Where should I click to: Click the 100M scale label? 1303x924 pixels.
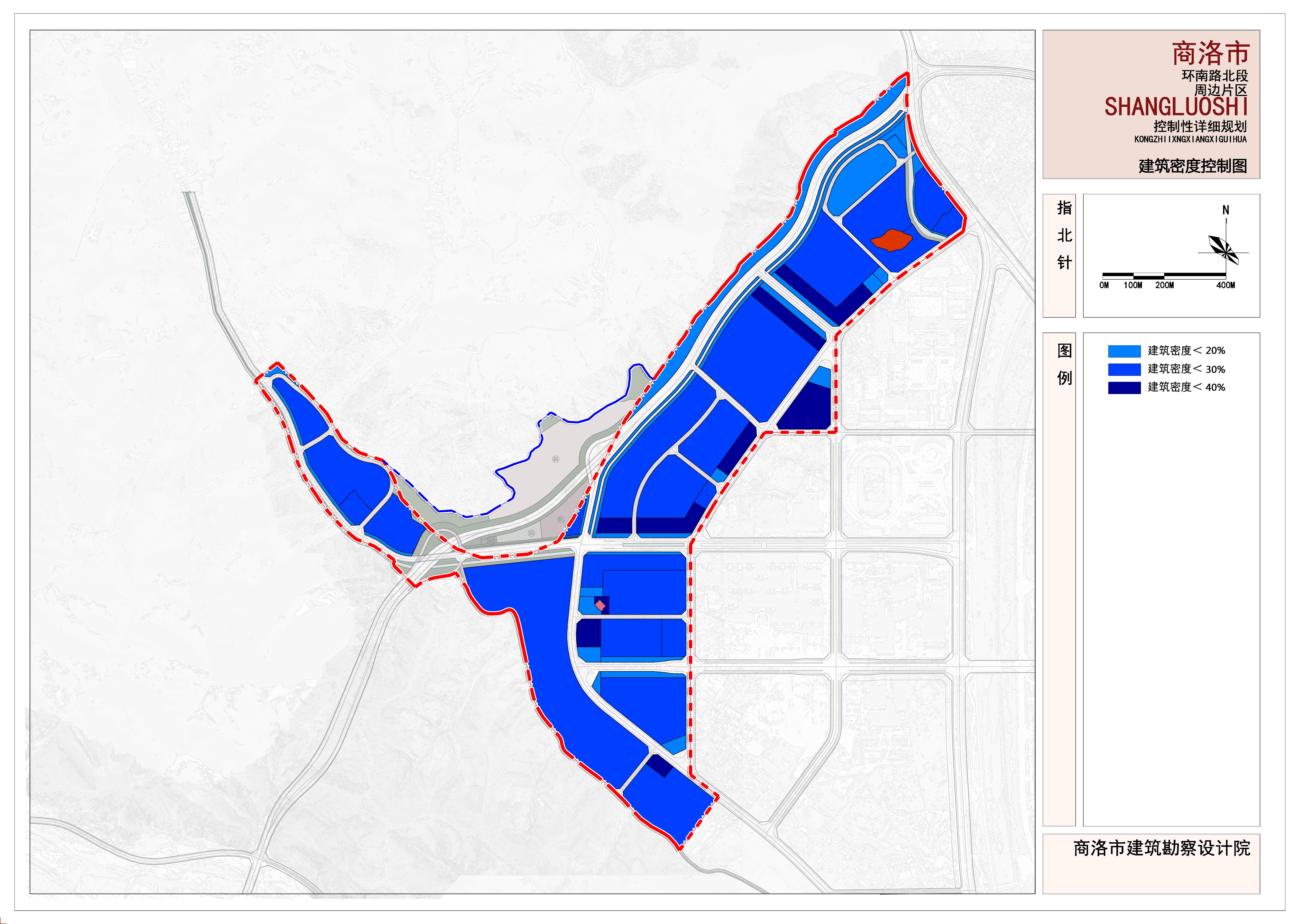click(1133, 286)
